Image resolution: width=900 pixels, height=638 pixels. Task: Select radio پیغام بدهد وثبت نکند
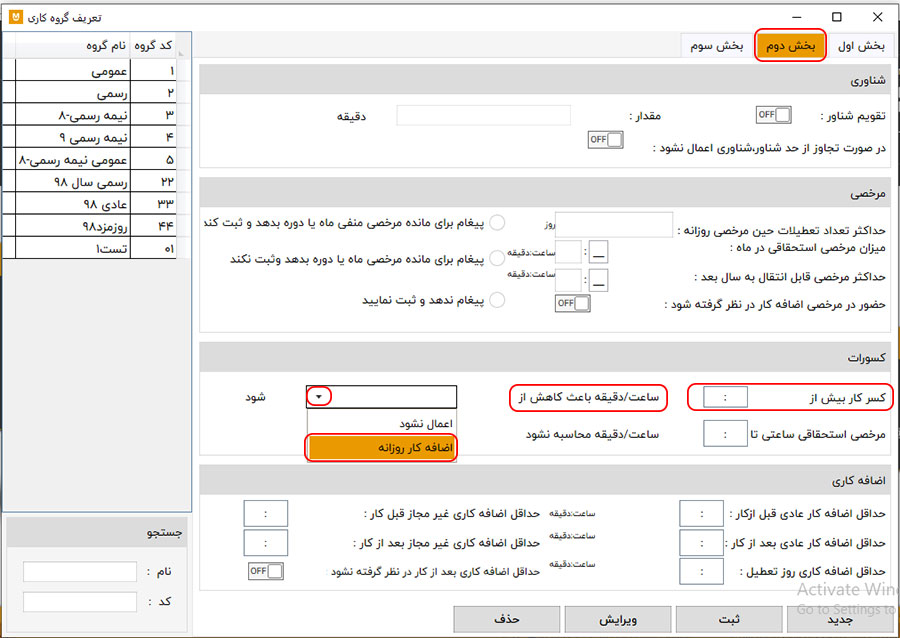pos(497,258)
